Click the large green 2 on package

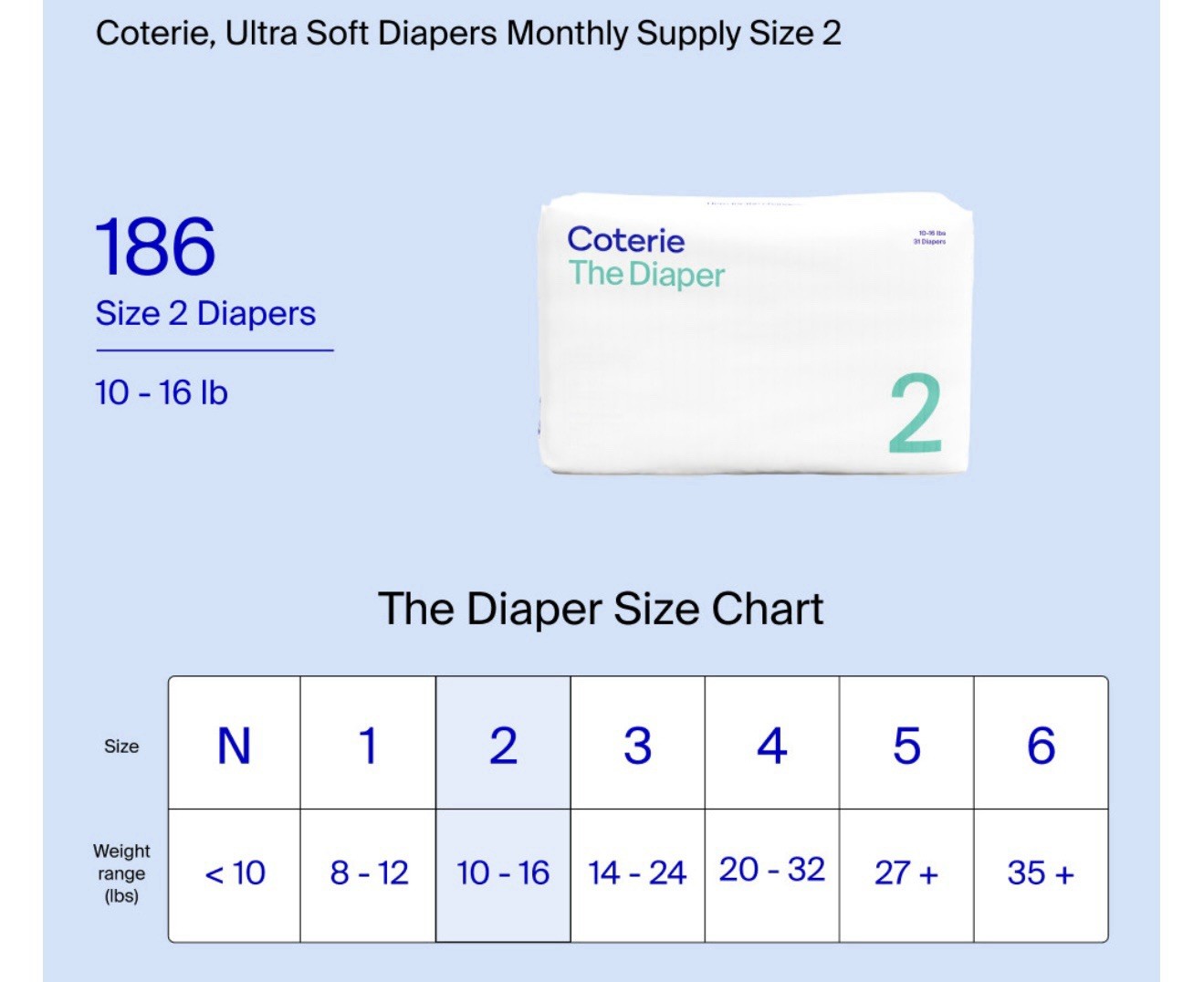916,414
